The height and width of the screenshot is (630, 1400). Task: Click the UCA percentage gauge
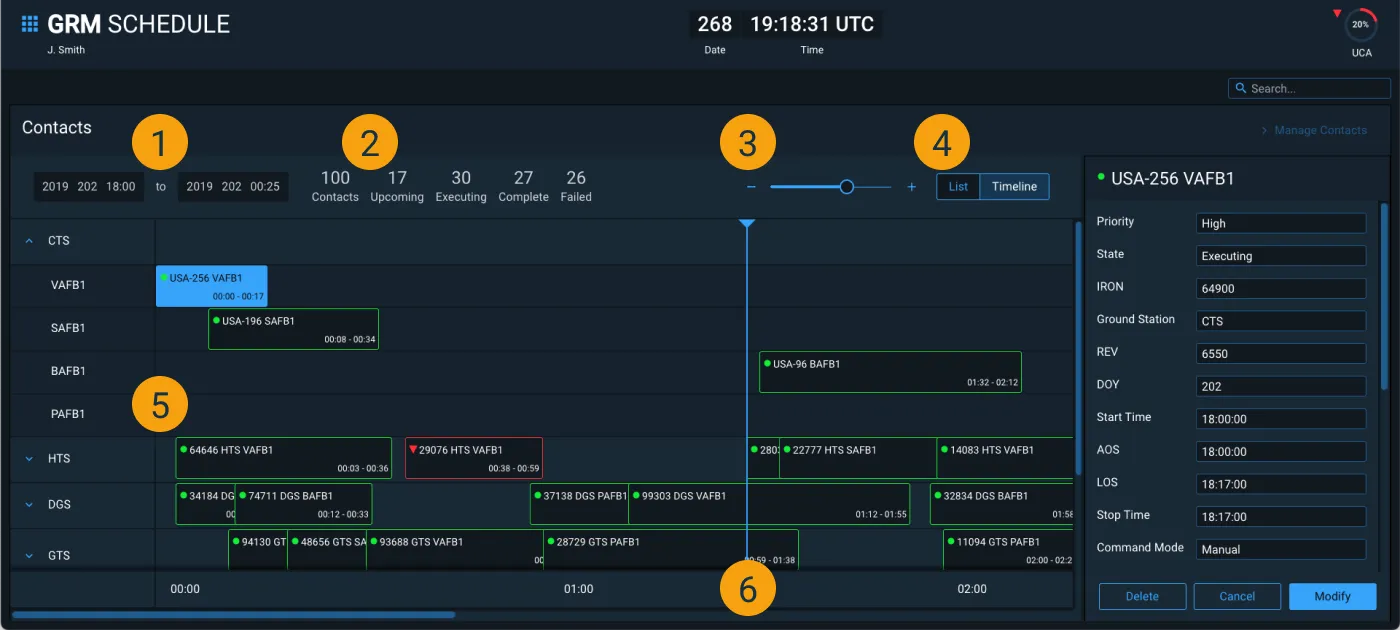click(1360, 25)
